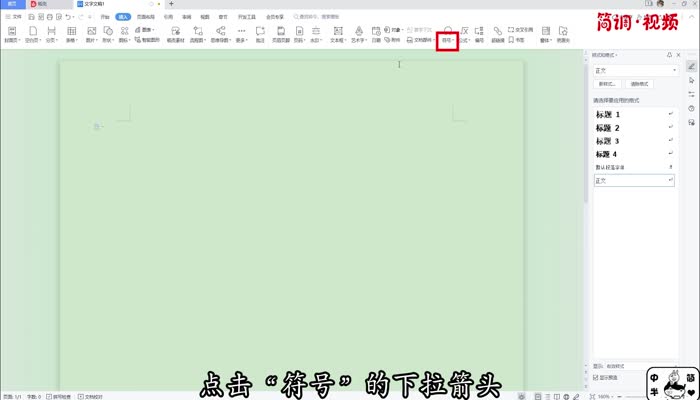The image size is (700, 400).
Task: Switch to the 开始 (Home) ribbon tab
Action: [x=105, y=17]
